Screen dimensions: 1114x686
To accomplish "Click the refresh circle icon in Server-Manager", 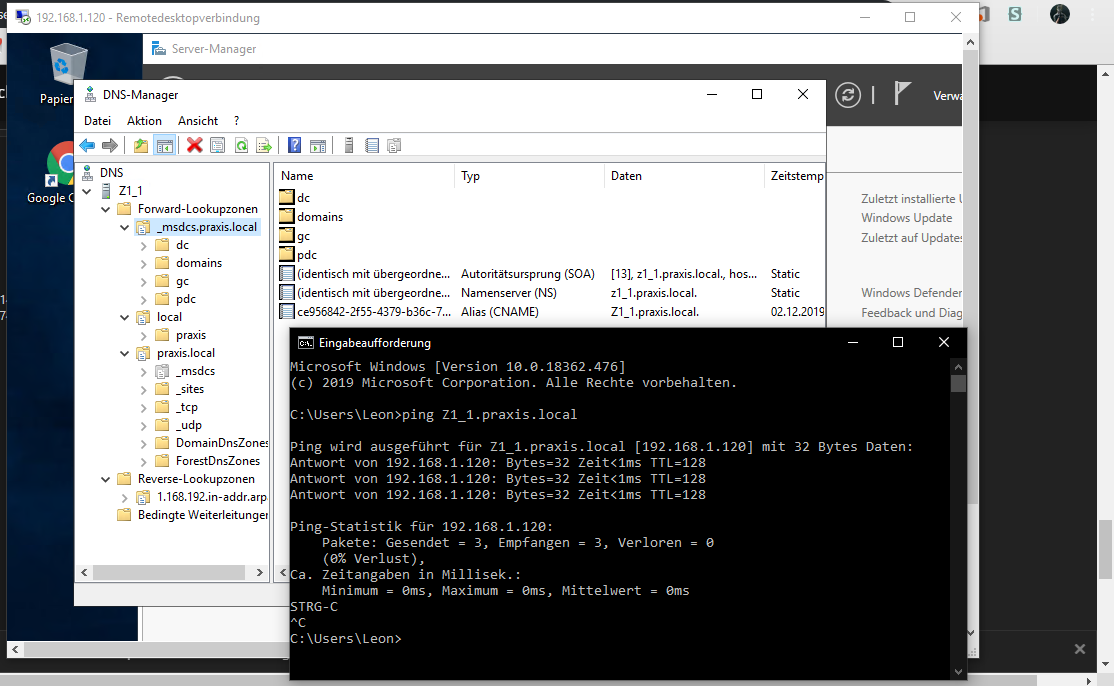I will coord(848,95).
